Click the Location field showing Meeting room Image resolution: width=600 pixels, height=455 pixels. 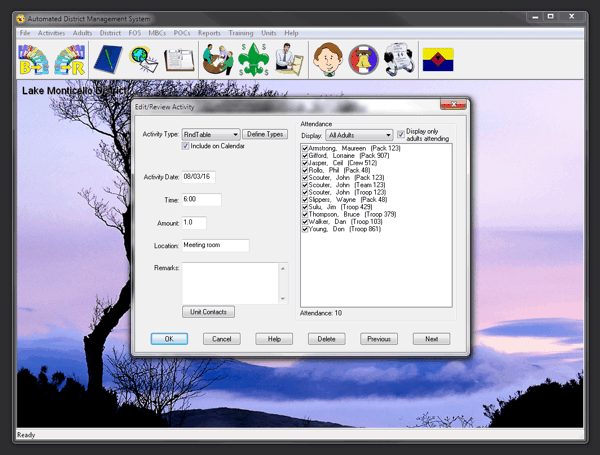coord(215,245)
